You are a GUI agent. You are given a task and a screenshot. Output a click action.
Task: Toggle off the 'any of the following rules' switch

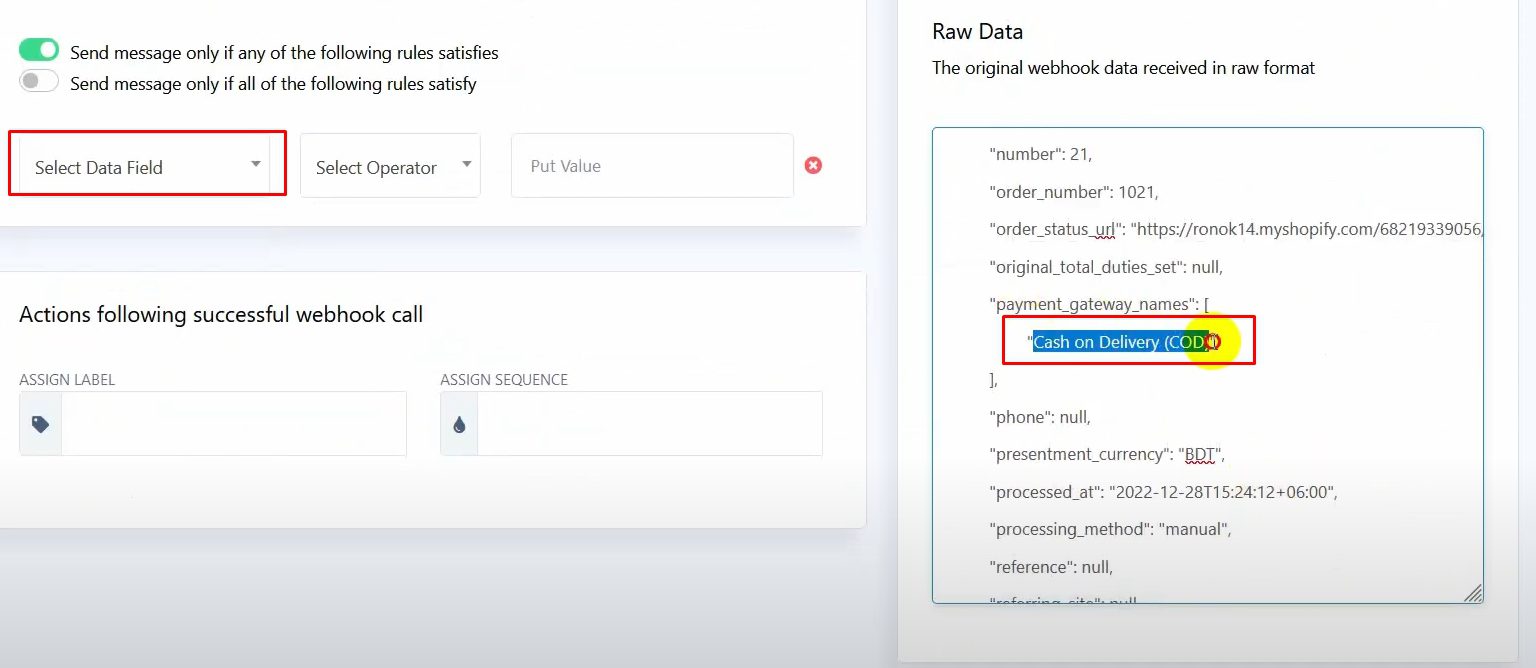point(40,51)
